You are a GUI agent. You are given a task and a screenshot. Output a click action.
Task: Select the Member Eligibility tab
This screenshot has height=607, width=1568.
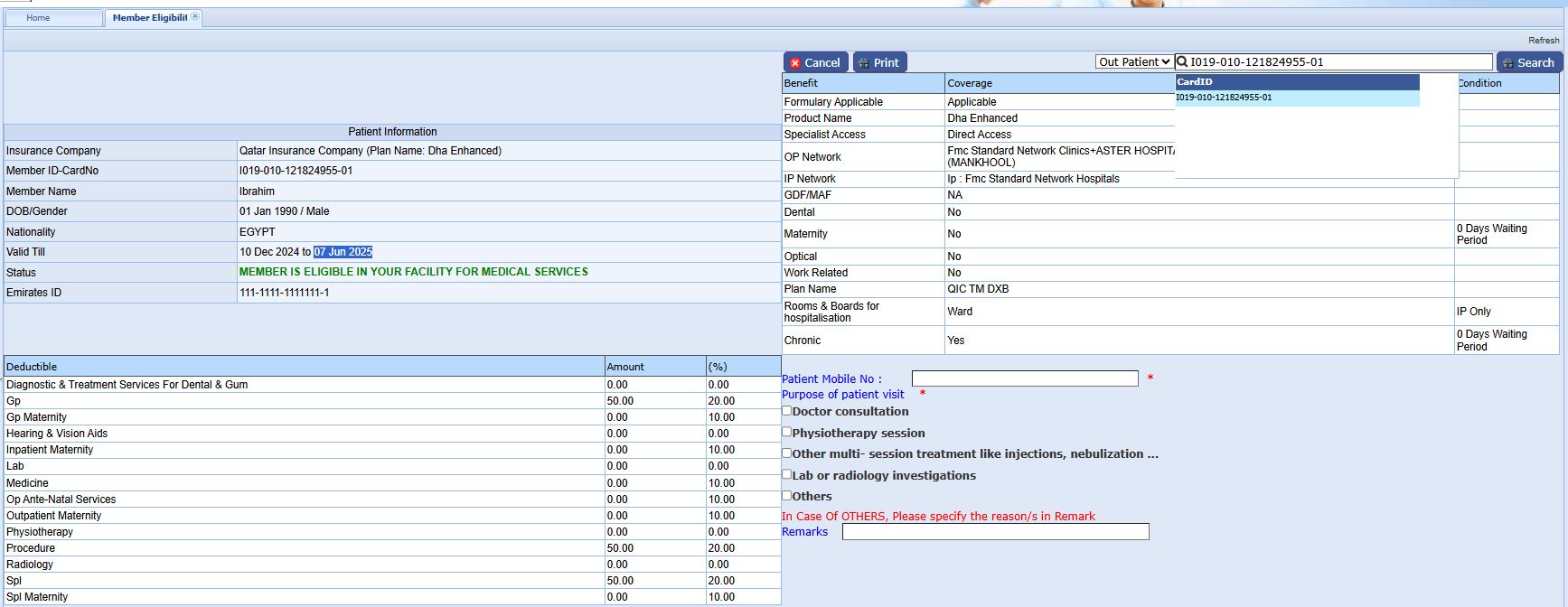tap(149, 18)
